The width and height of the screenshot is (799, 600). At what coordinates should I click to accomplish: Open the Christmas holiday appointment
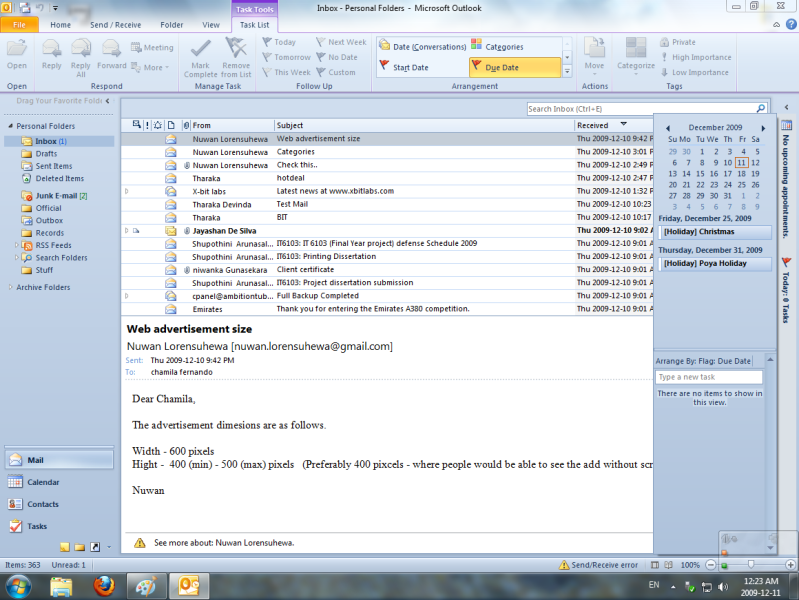(x=715, y=231)
